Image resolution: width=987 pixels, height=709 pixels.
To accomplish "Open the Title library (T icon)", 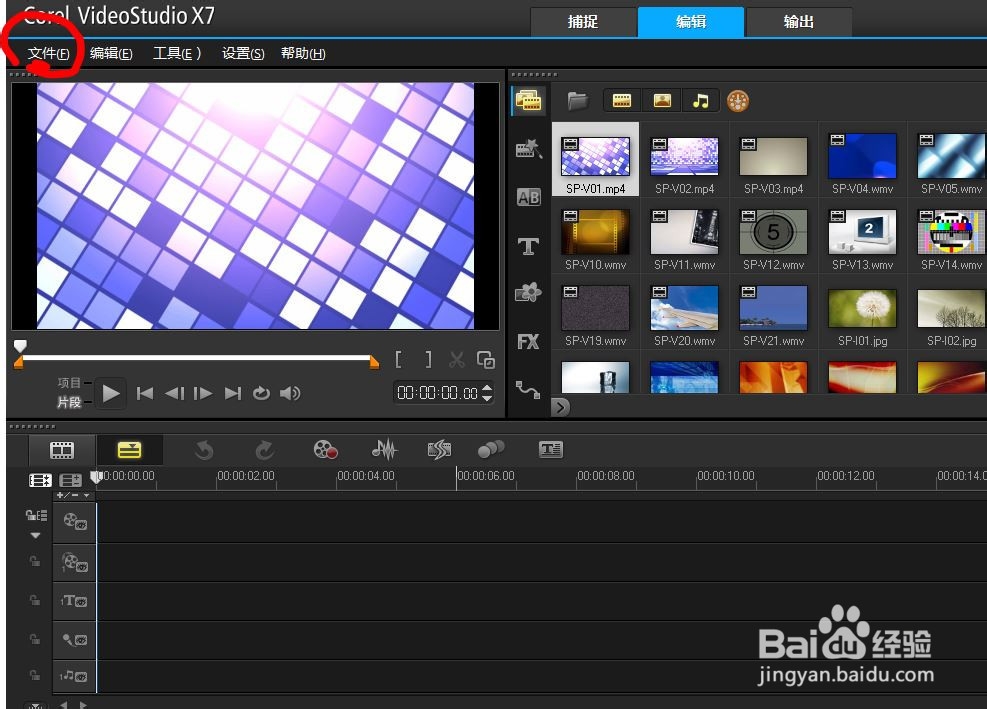I will (528, 246).
